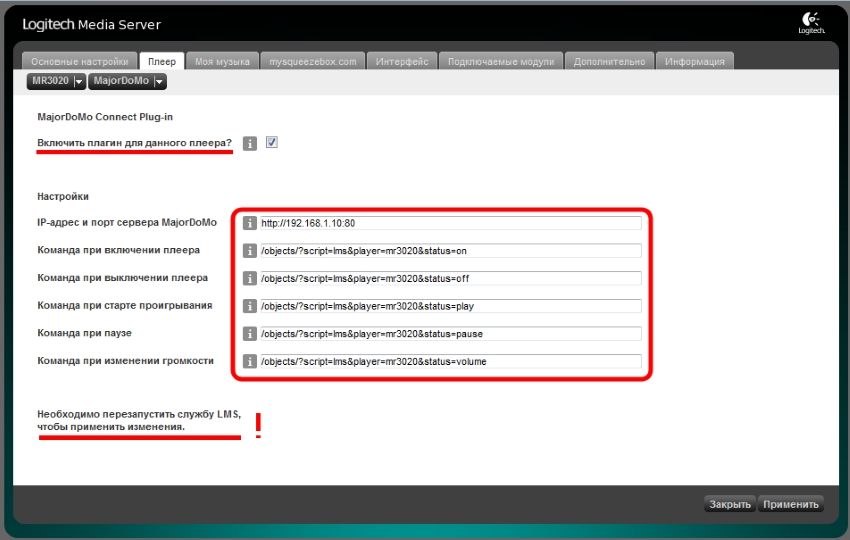This screenshot has height=540, width=850.
Task: Click info icon for player power-on command
Action: click(x=249, y=250)
